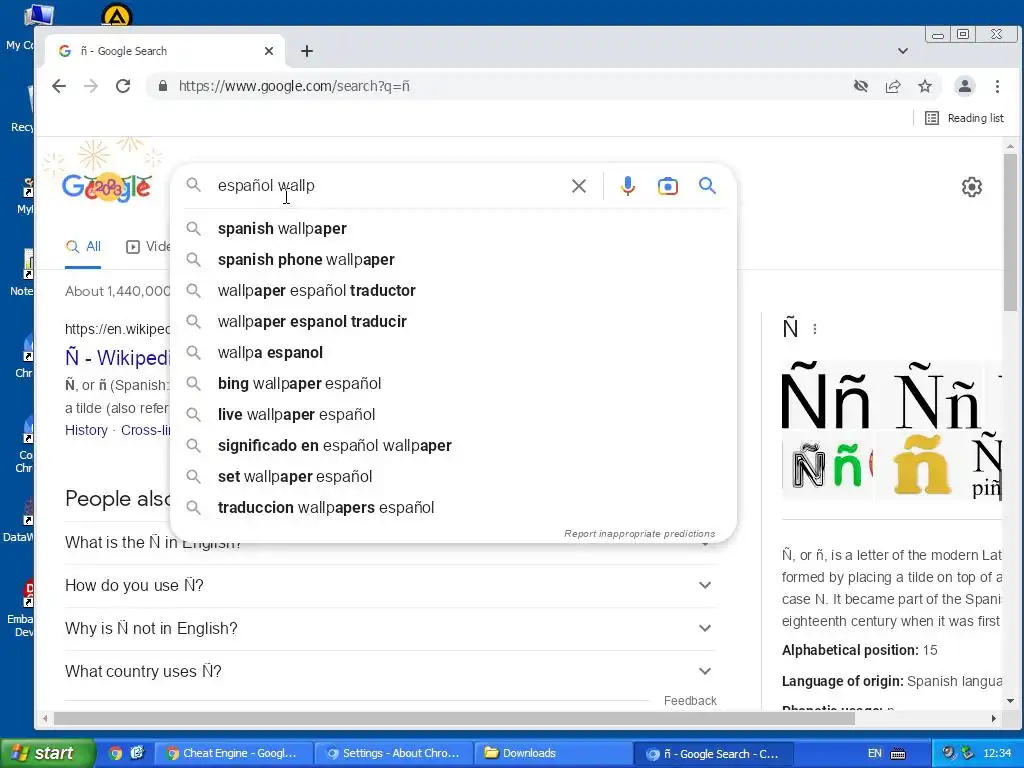Bookmark this tab with star
The width and height of the screenshot is (1024, 768).
(925, 86)
